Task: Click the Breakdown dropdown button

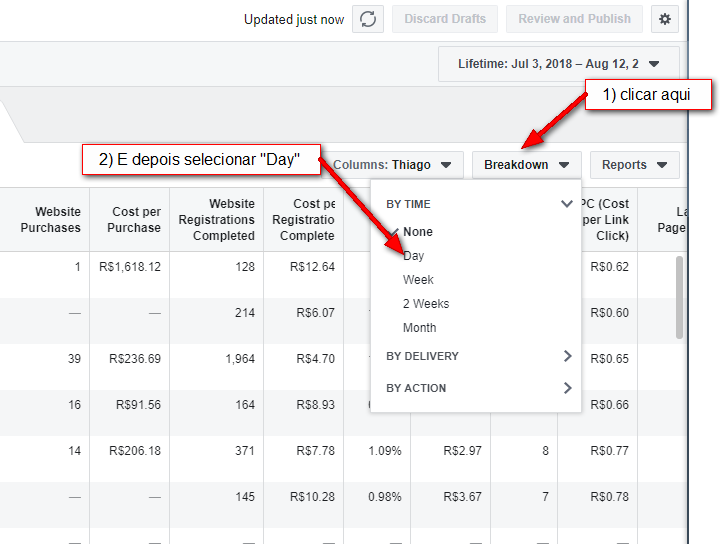Action: point(527,165)
